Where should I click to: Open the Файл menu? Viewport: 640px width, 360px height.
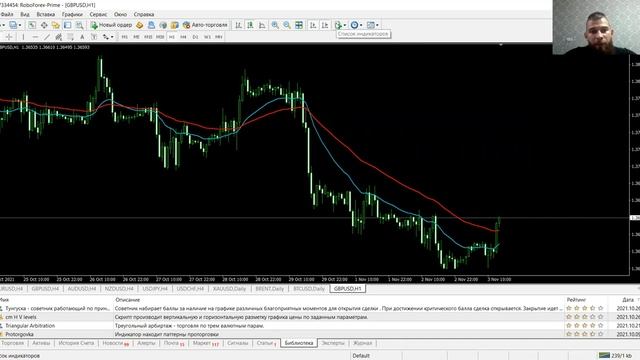(x=7, y=14)
